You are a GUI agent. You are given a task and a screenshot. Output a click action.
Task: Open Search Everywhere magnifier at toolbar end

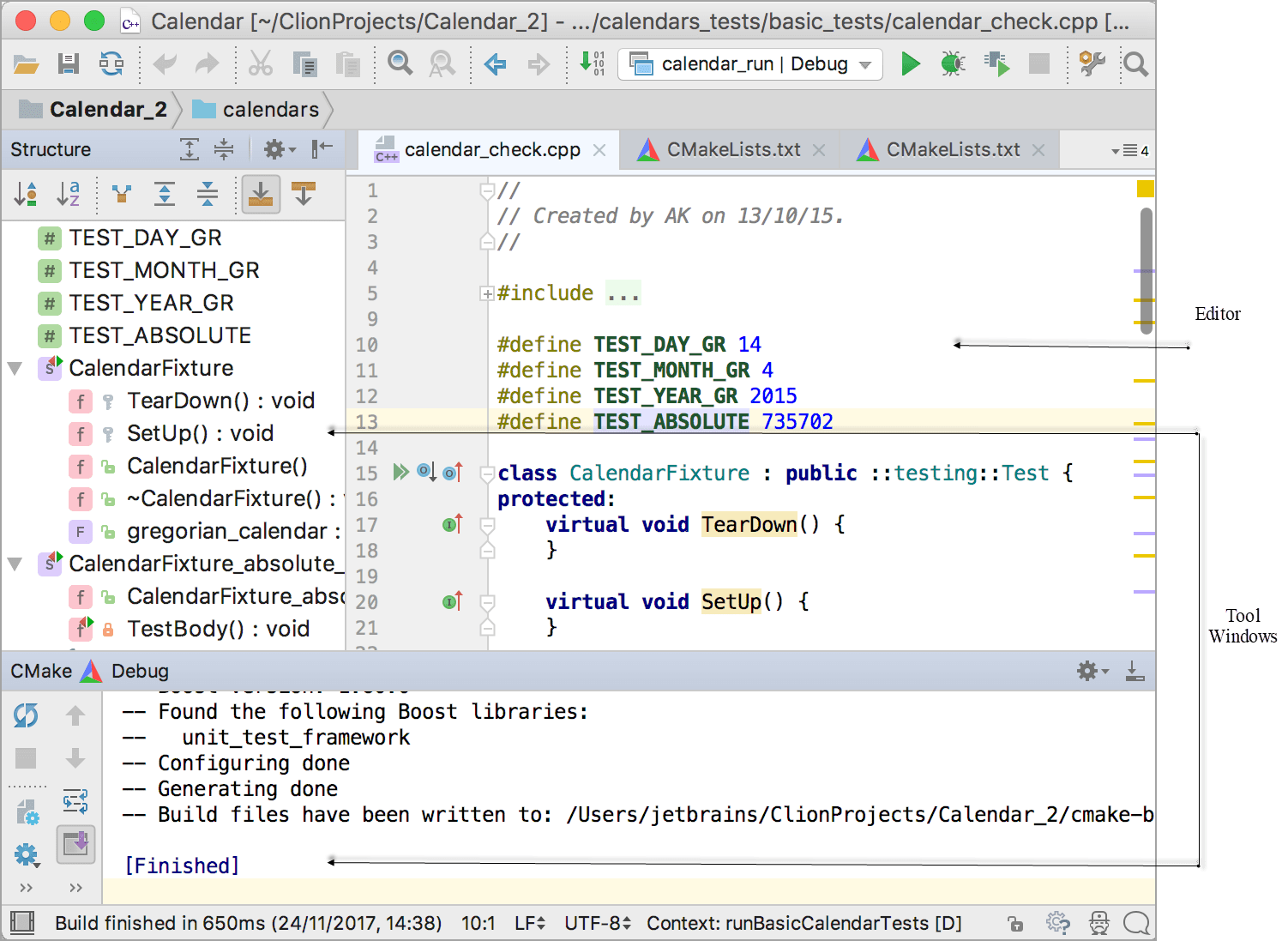click(1135, 64)
